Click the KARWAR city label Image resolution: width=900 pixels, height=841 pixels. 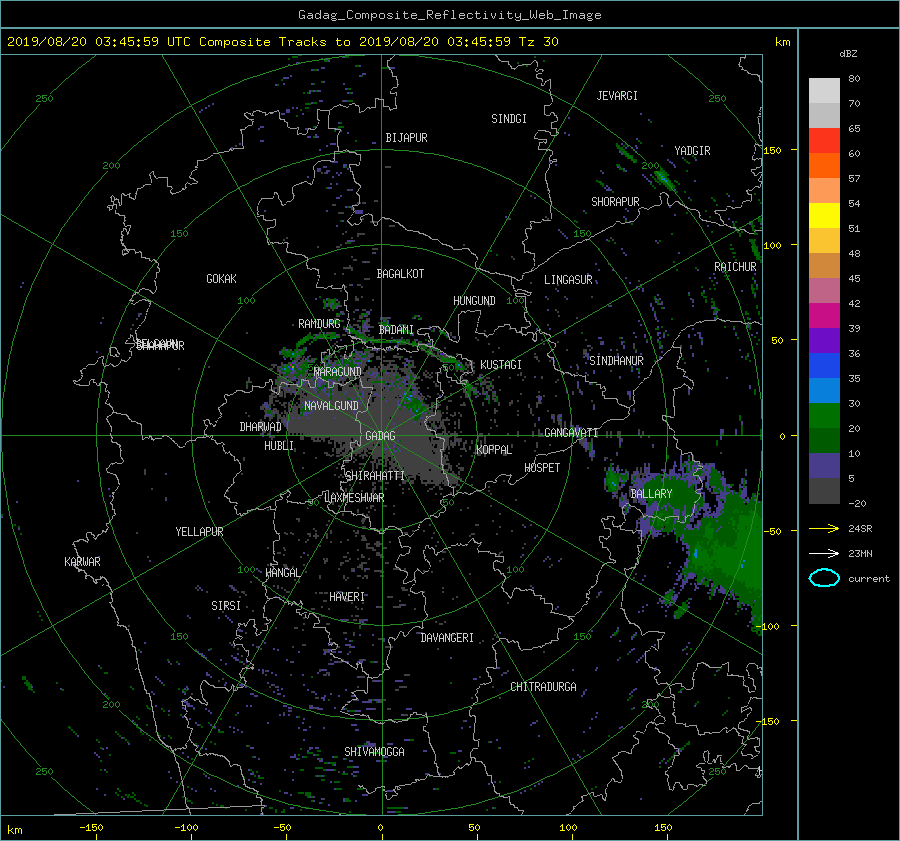[x=82, y=561]
